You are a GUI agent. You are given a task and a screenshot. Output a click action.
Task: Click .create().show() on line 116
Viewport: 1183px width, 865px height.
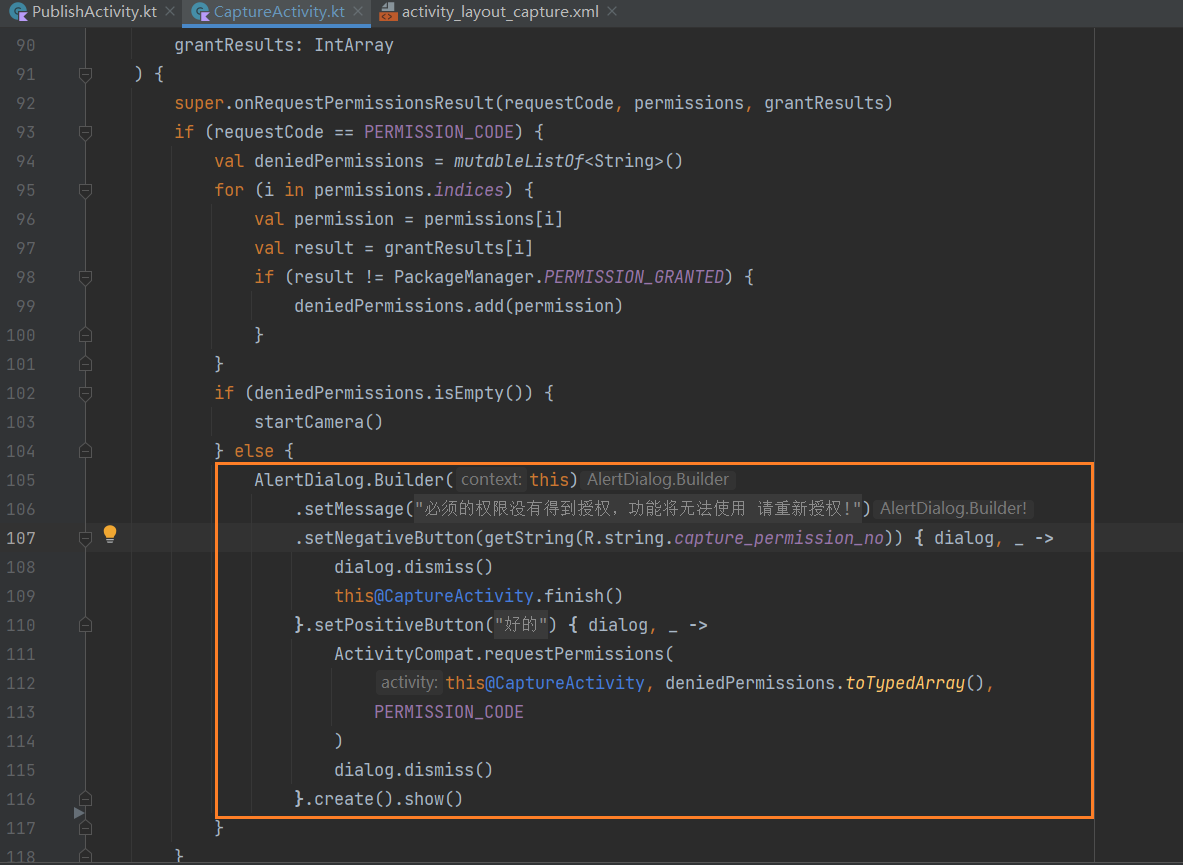click(383, 799)
